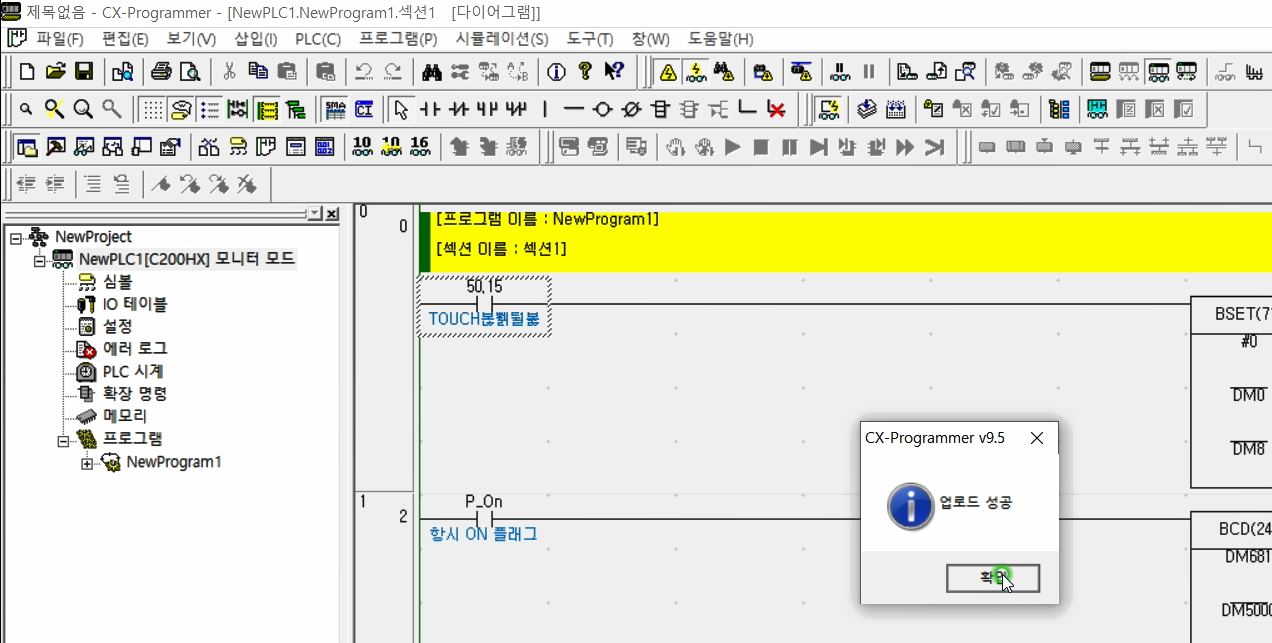Toggle the grid display in the editor
Image resolution: width=1272 pixels, height=643 pixels.
tap(154, 108)
